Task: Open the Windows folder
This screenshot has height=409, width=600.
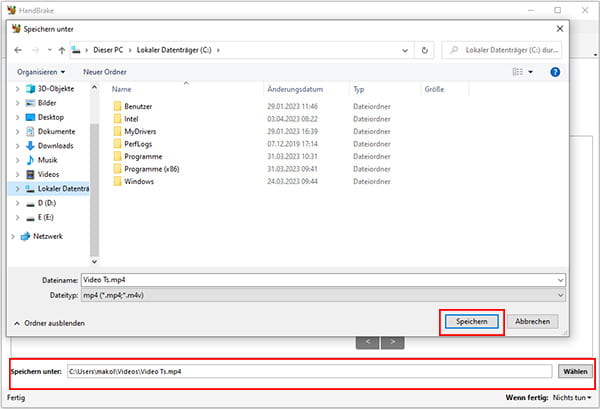Action: [x=139, y=181]
